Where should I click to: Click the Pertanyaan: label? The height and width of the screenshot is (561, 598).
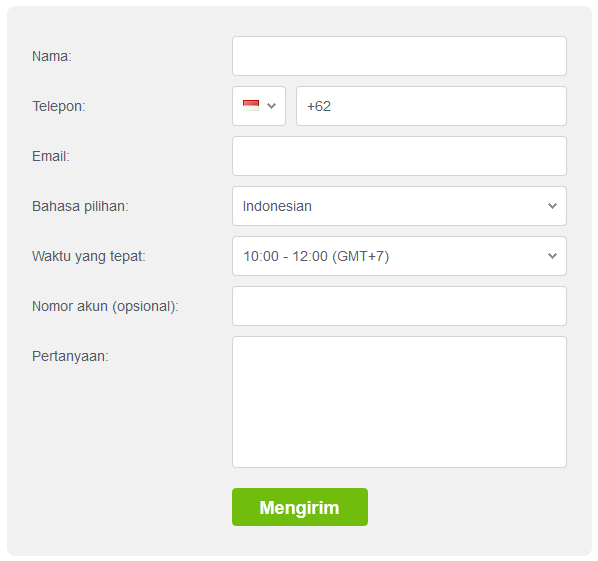pyautogui.click(x=70, y=356)
